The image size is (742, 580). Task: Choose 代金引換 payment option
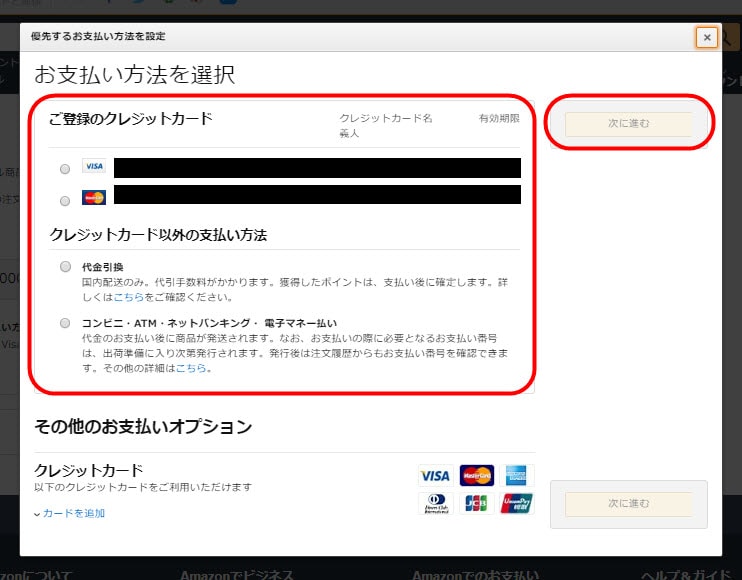click(x=65, y=266)
